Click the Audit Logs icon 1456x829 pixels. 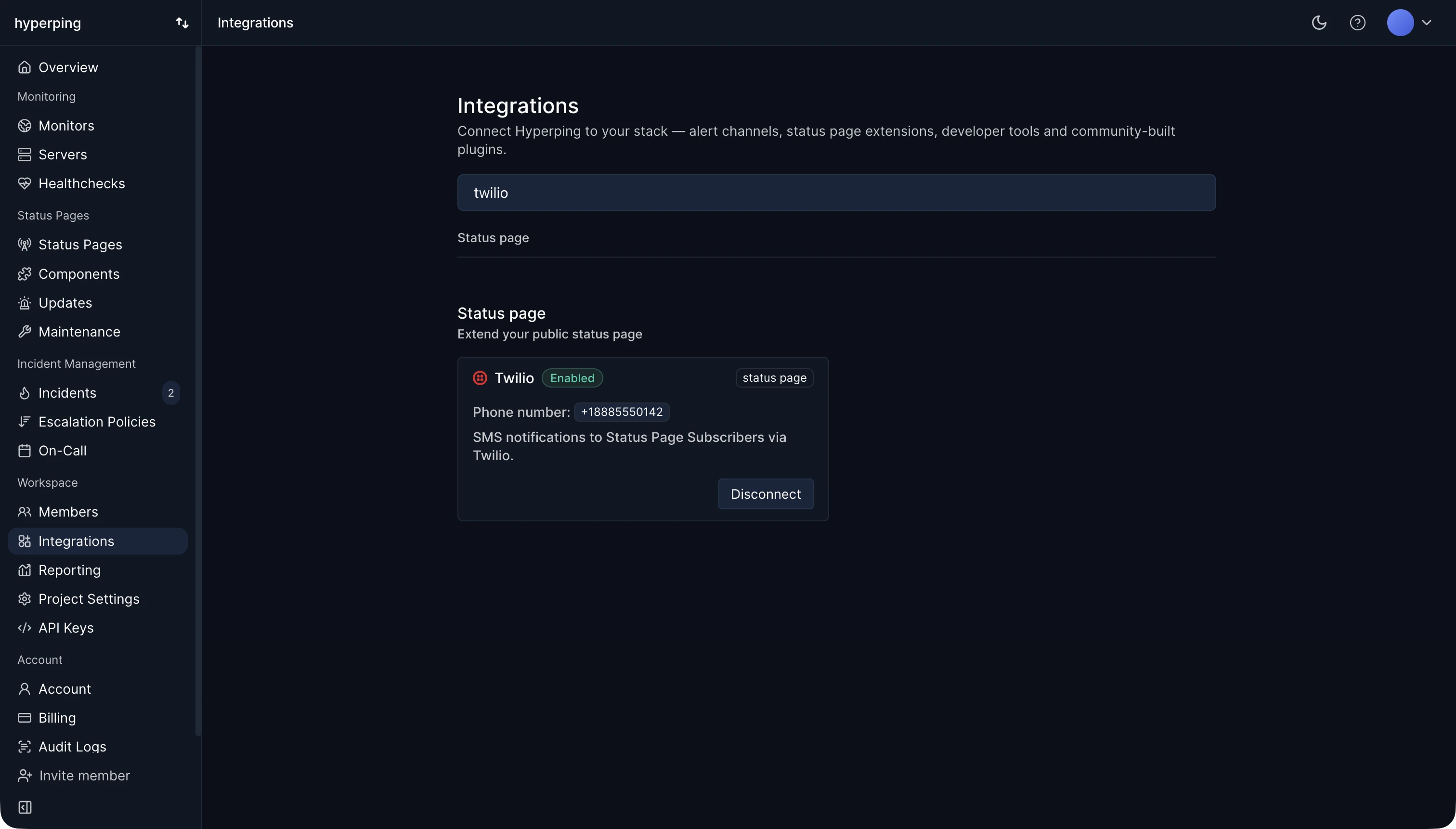click(x=24, y=747)
